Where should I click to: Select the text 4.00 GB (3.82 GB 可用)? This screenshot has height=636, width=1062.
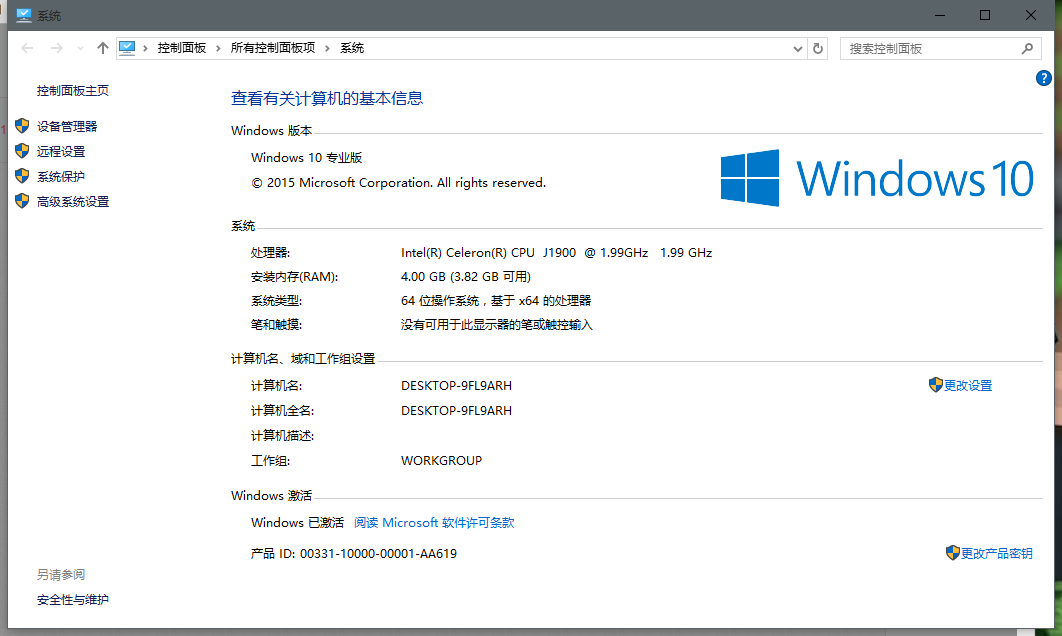tap(466, 277)
